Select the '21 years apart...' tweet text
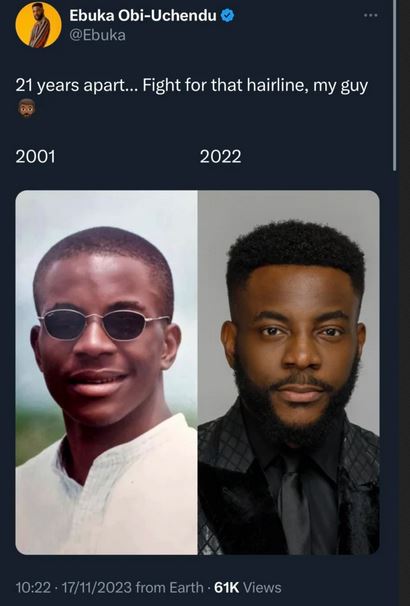The image size is (410, 606). coord(192,85)
